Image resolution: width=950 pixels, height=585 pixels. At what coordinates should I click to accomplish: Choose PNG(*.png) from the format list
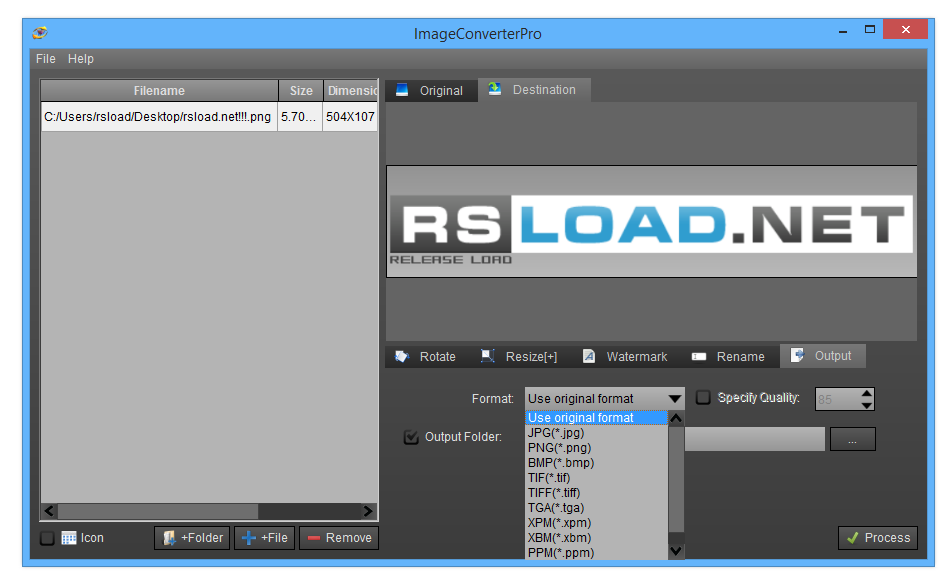[596, 448]
